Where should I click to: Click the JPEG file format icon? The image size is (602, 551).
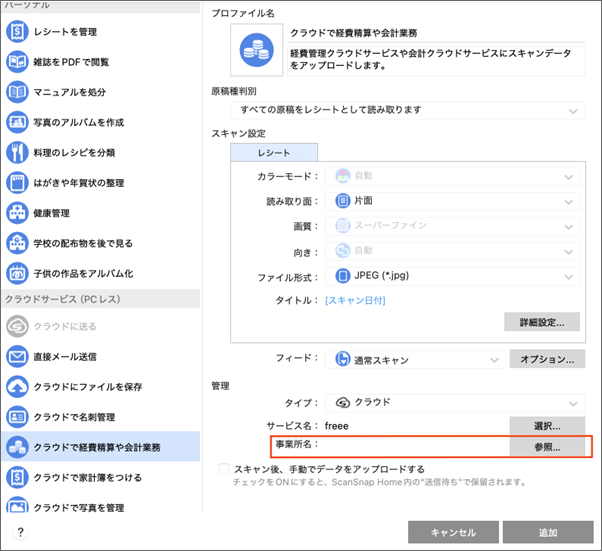(342, 276)
